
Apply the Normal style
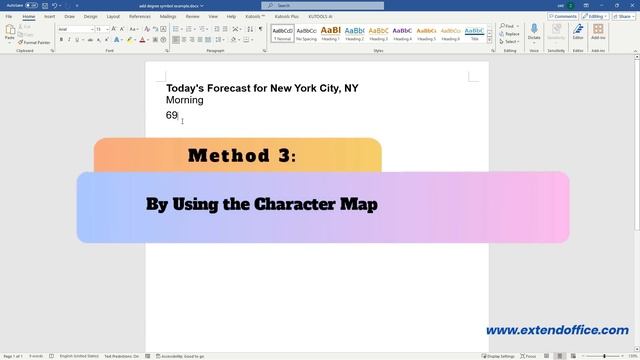click(282, 33)
